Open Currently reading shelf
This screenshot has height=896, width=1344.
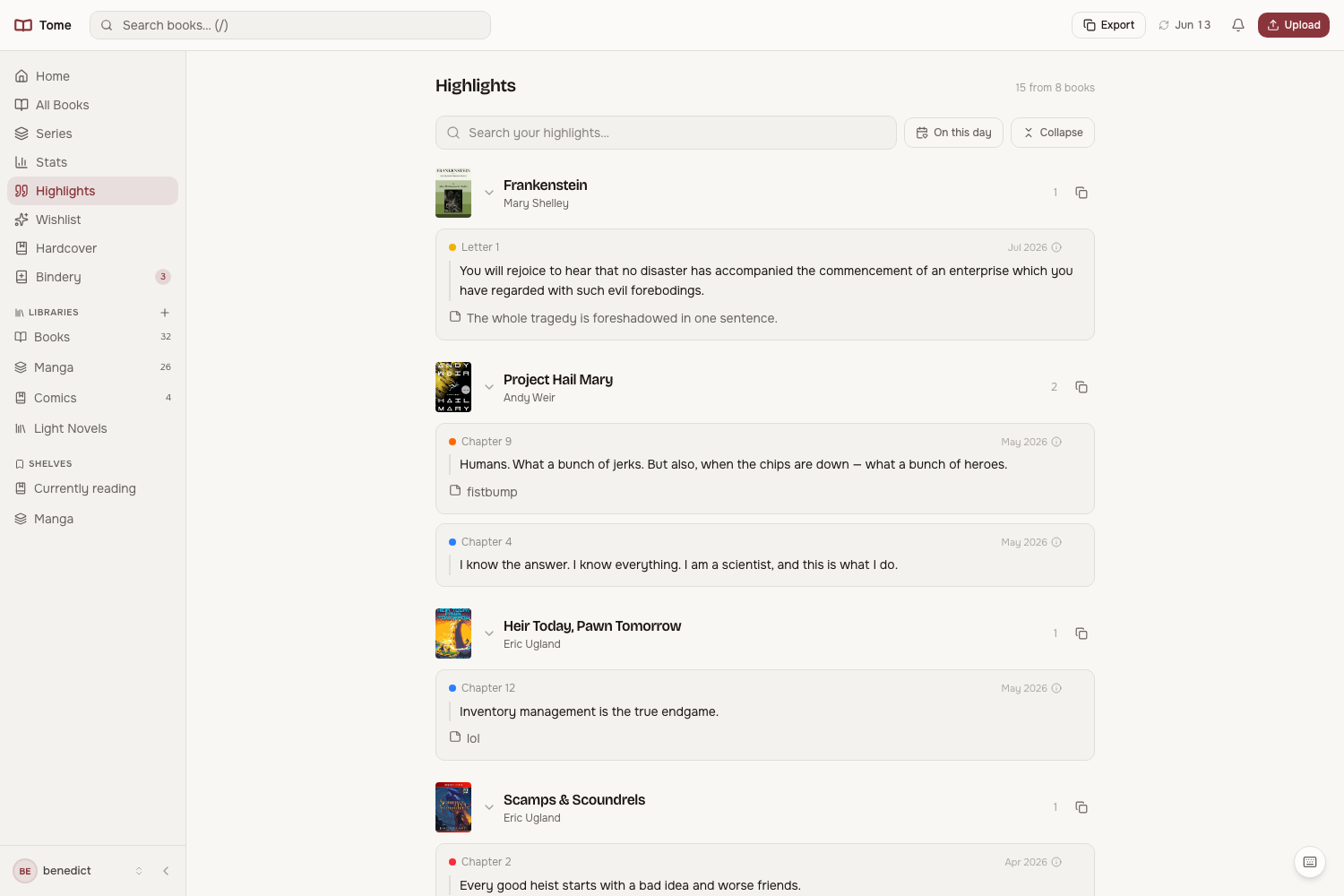[x=92, y=488]
